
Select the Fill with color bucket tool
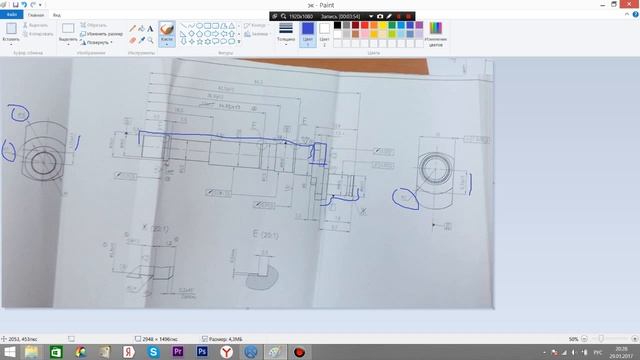142,29
